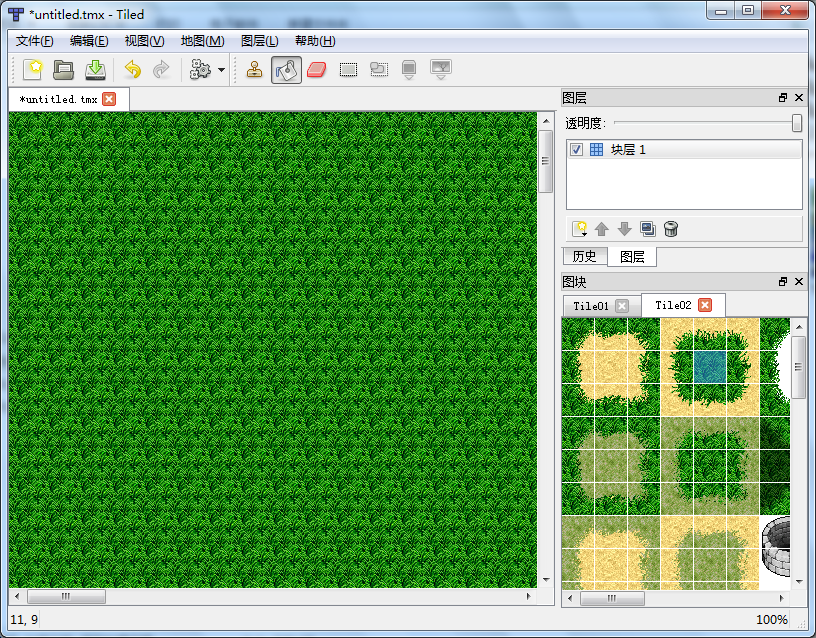This screenshot has width=816, height=638.
Task: Minimize the Tiled window
Action: [721, 11]
